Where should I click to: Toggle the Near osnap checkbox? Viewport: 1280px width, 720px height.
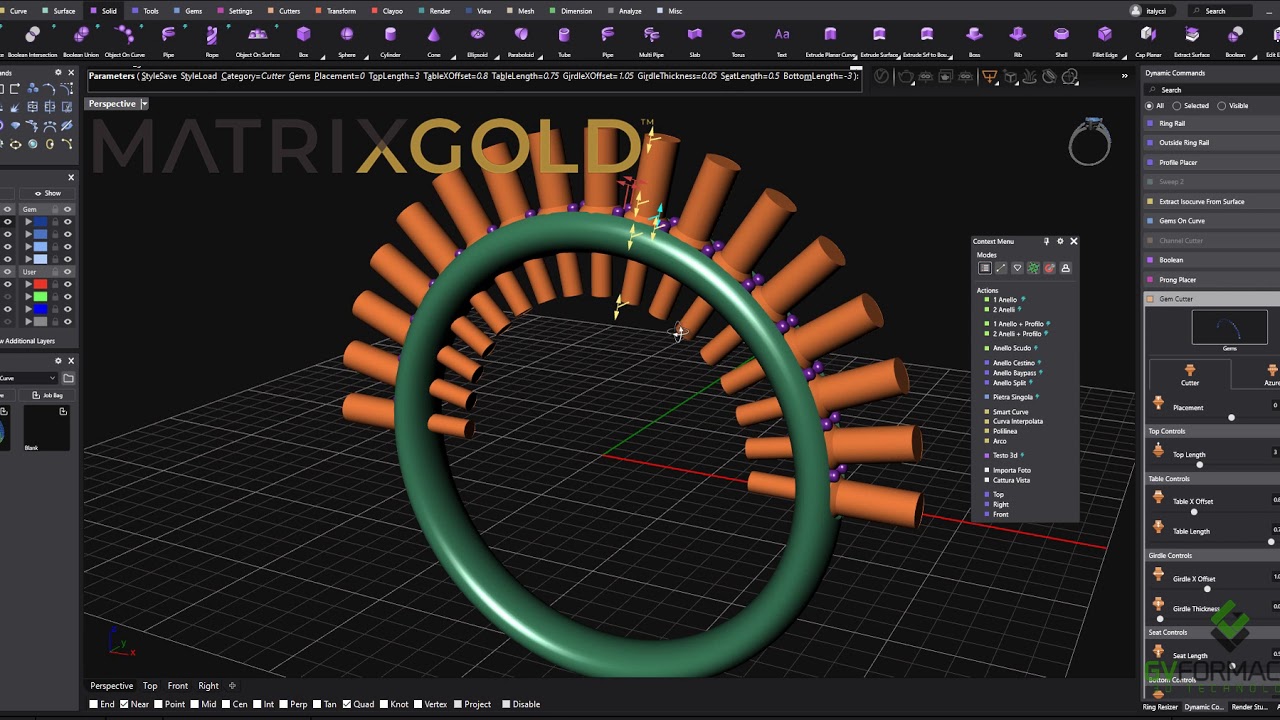[x=124, y=704]
